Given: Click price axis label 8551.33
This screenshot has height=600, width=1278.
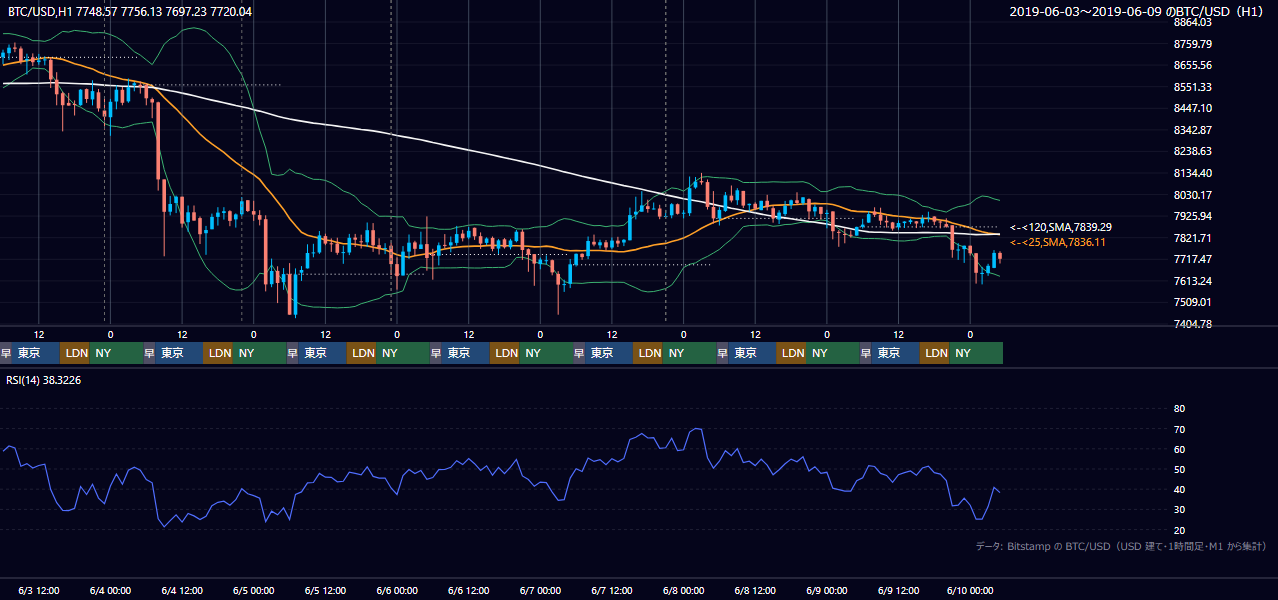Looking at the screenshot, I should pyautogui.click(x=1193, y=87).
